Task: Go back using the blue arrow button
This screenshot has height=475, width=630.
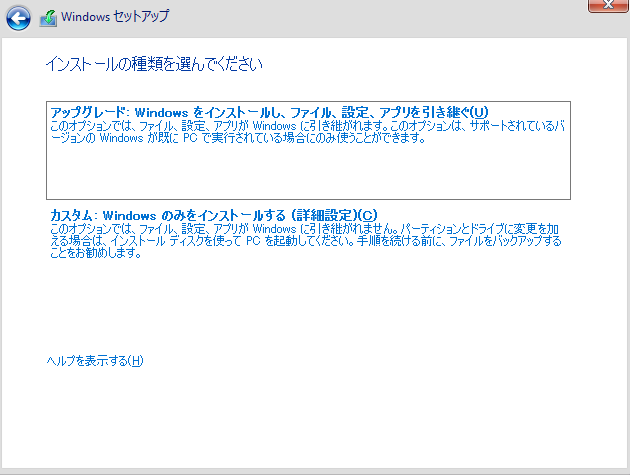Action: point(18,18)
